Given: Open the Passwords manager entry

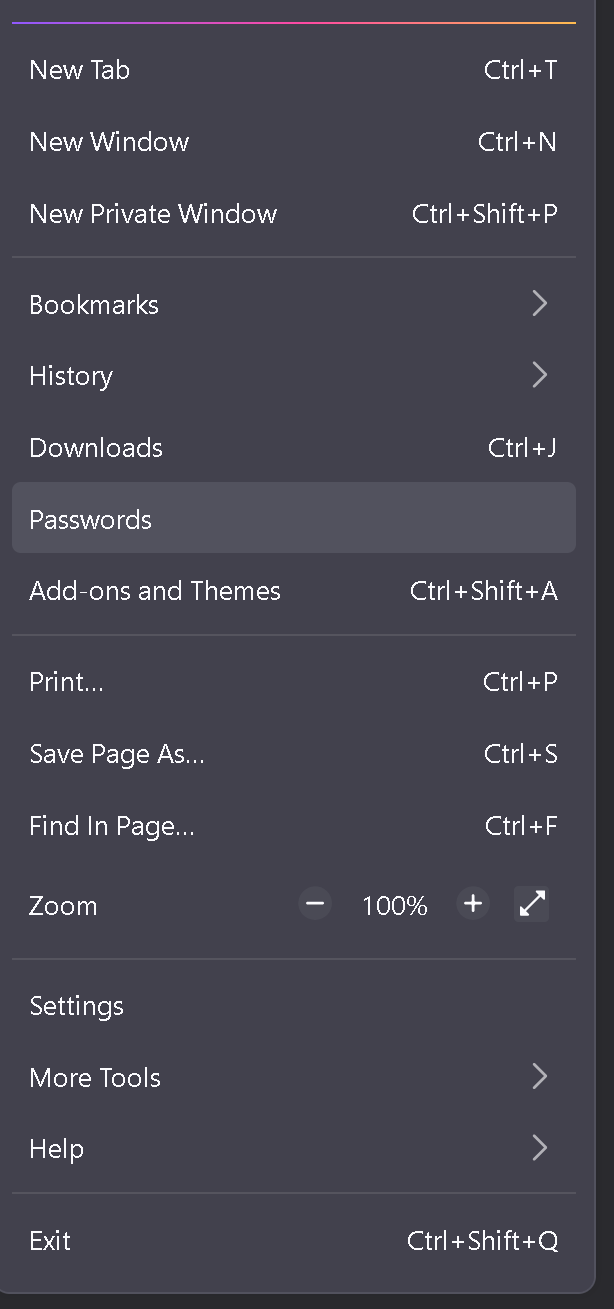Looking at the screenshot, I should pos(294,518).
